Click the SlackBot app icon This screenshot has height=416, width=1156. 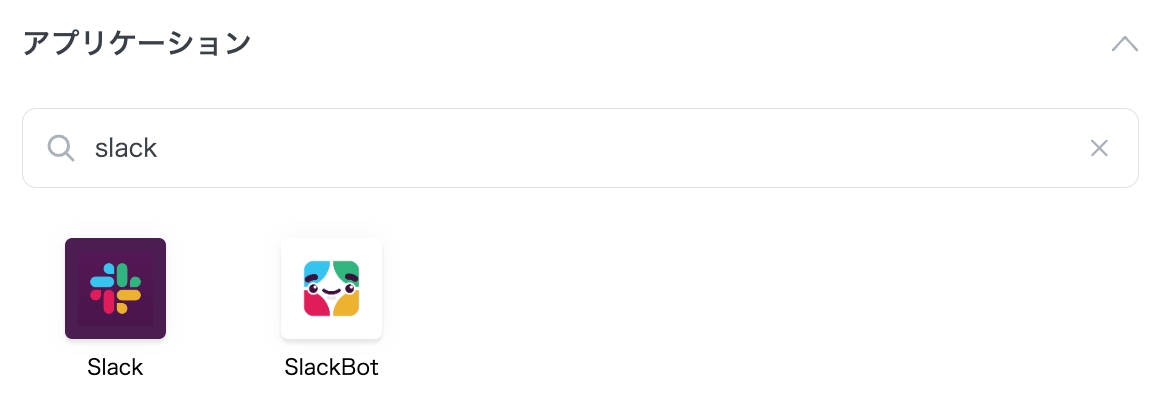[331, 288]
